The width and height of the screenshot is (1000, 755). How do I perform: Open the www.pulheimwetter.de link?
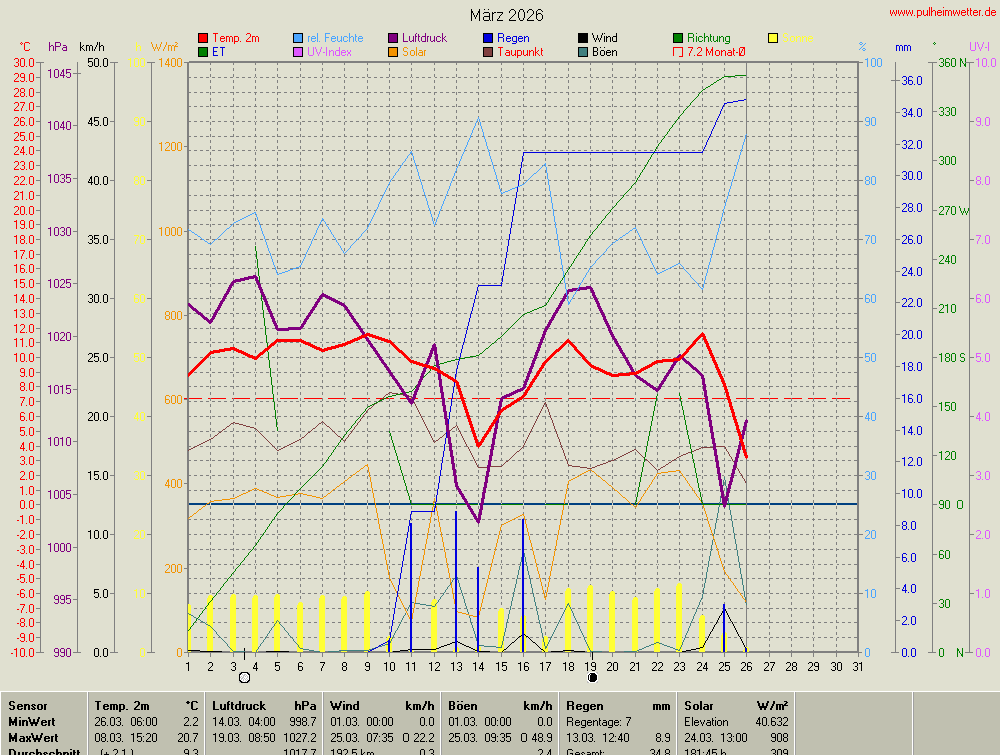941,12
